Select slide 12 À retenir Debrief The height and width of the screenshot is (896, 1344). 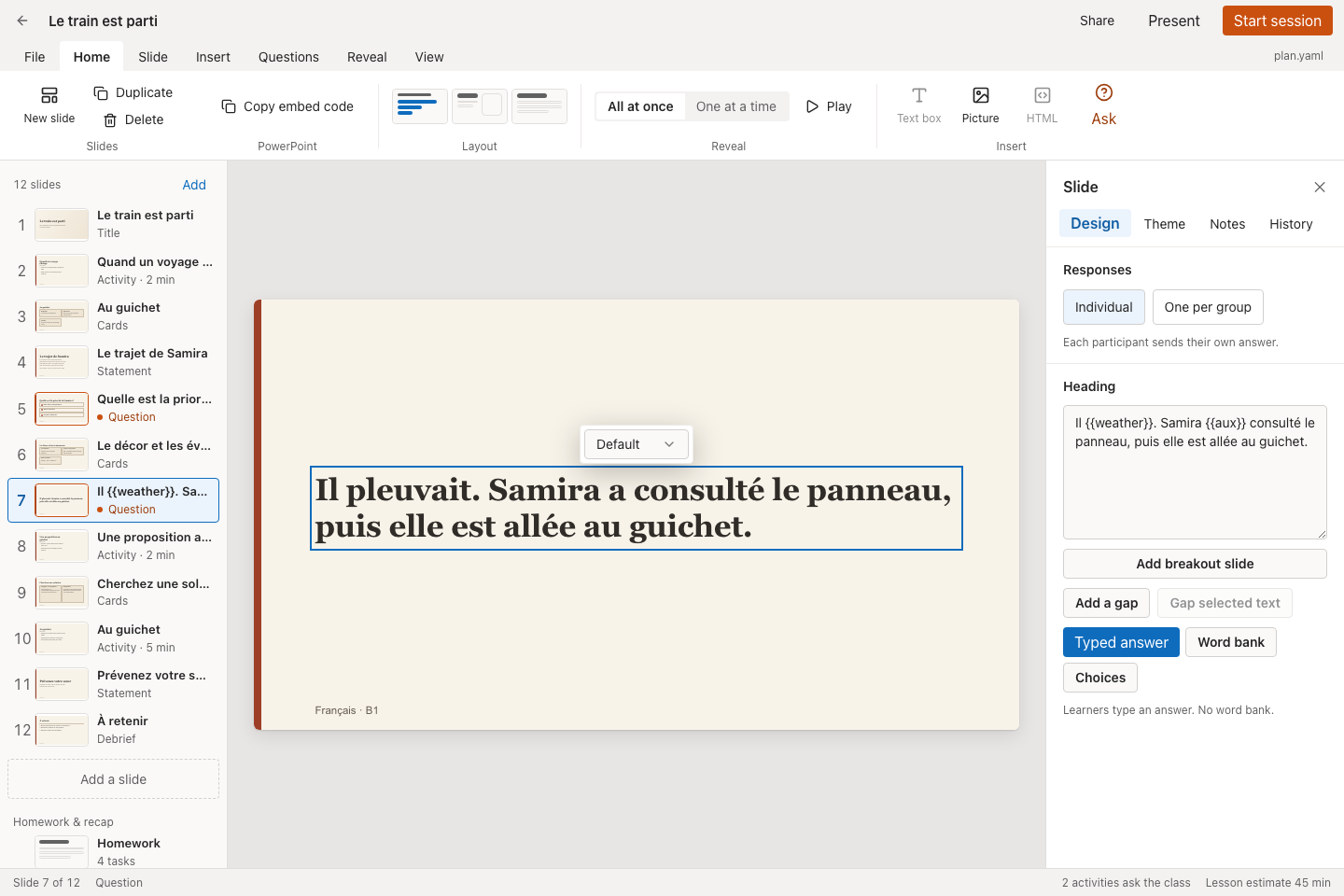point(113,730)
